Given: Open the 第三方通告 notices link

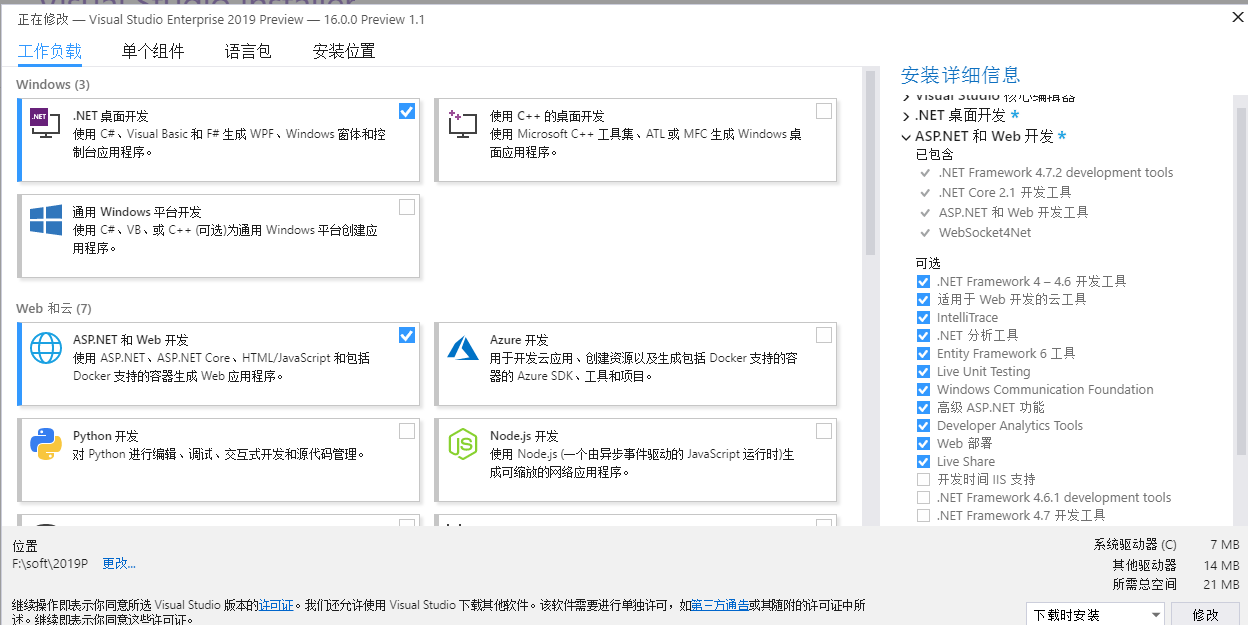Looking at the screenshot, I should point(720,605).
